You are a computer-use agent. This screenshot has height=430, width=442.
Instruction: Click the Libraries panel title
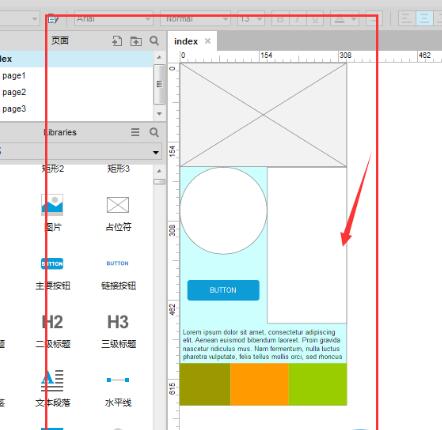coord(60,132)
